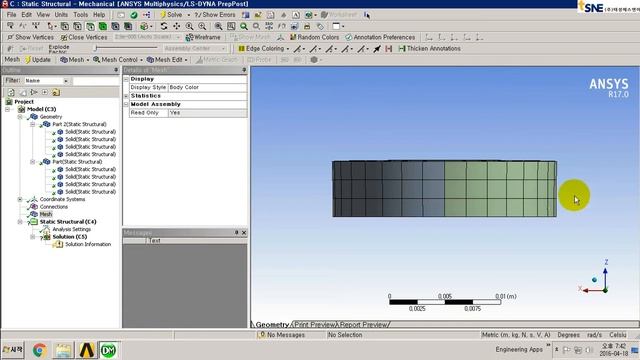The width and height of the screenshot is (640, 360).
Task: Click the yellow folder icon in the Outline toolbar
Action: pyautogui.click(x=56, y=92)
